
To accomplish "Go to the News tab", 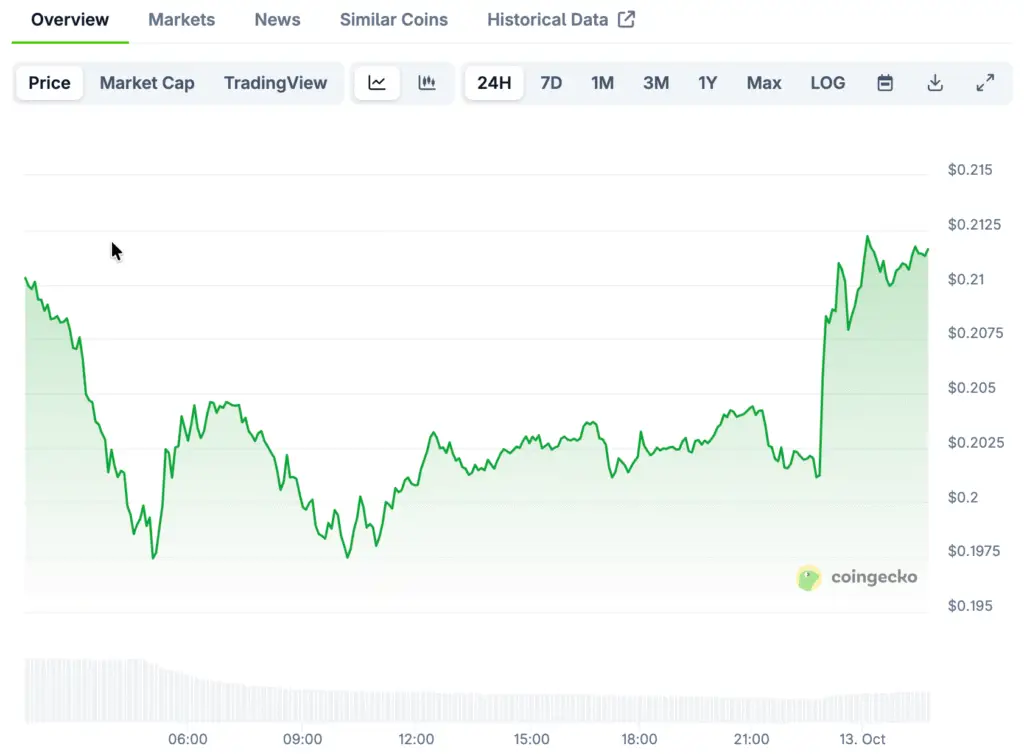I will click(x=277, y=19).
